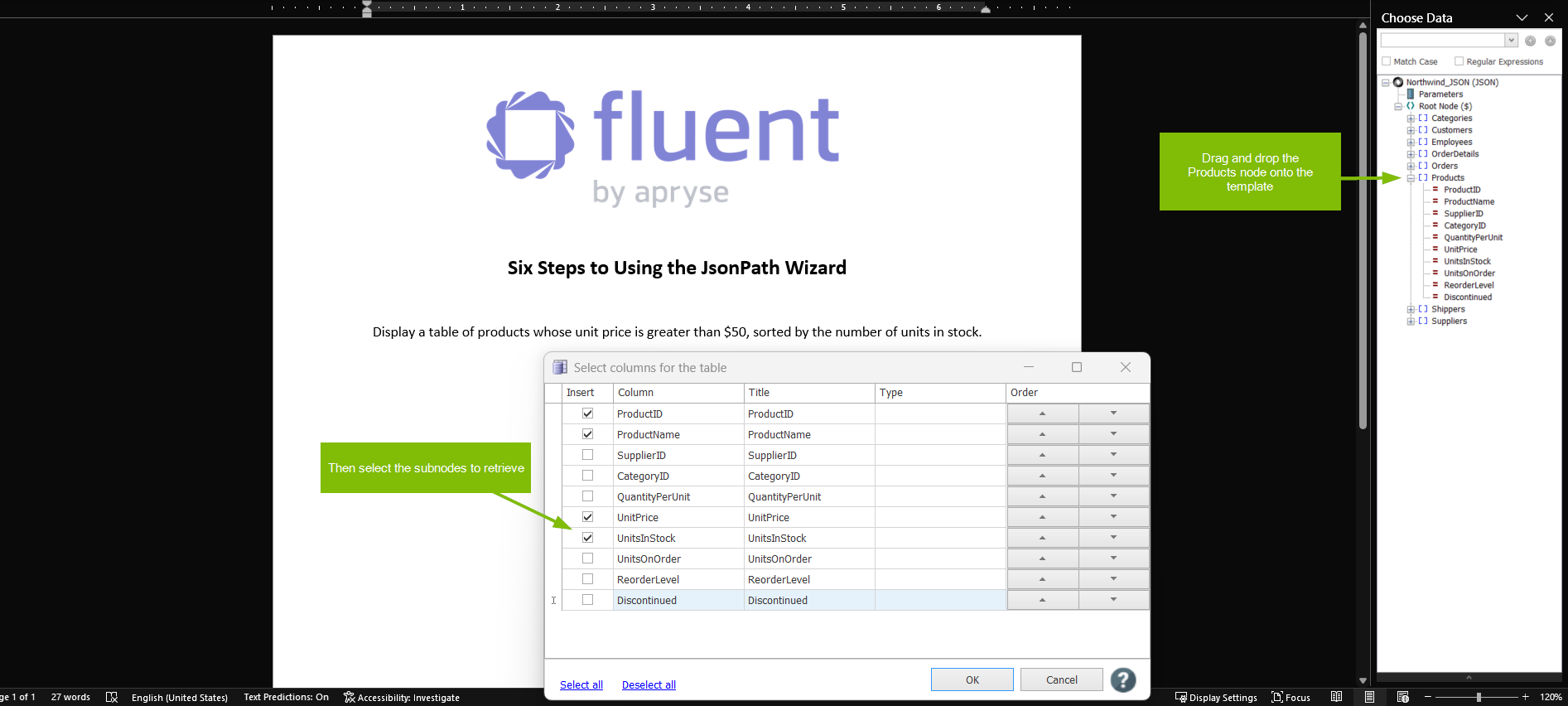The width and height of the screenshot is (1568, 706).
Task: Select UnitPrice subnode in Products tree
Action: click(1460, 249)
